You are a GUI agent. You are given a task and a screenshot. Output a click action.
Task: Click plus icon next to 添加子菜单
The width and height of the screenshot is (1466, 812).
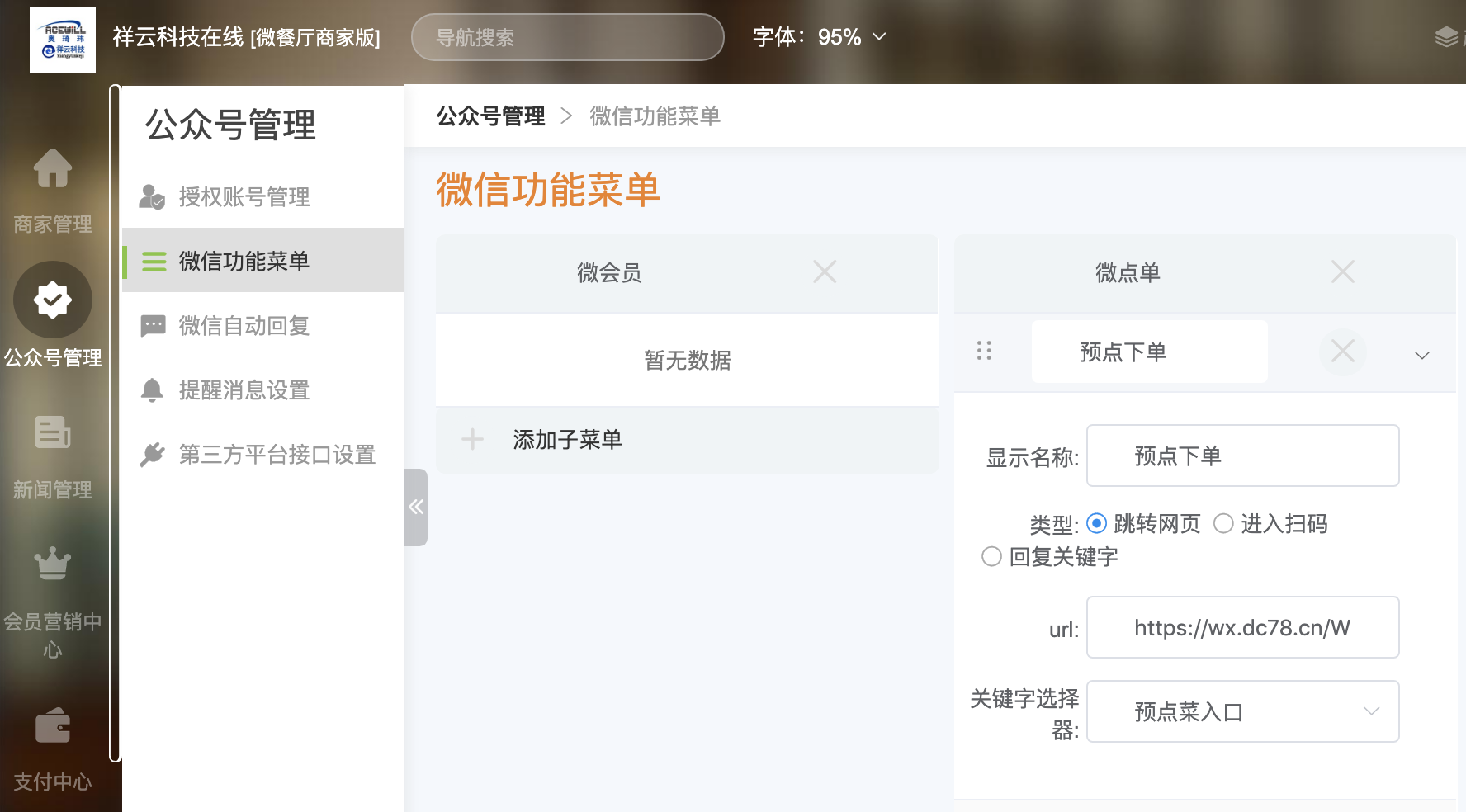[x=472, y=439]
